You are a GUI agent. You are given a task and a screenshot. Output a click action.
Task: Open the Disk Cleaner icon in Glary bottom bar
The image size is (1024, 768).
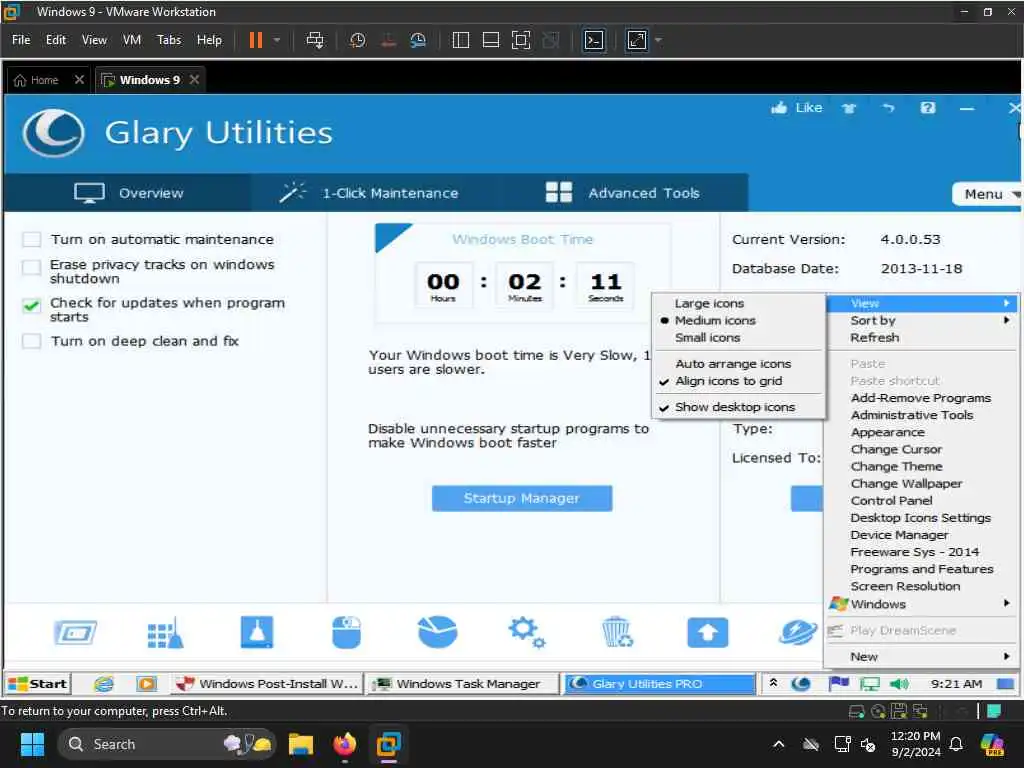(75, 632)
